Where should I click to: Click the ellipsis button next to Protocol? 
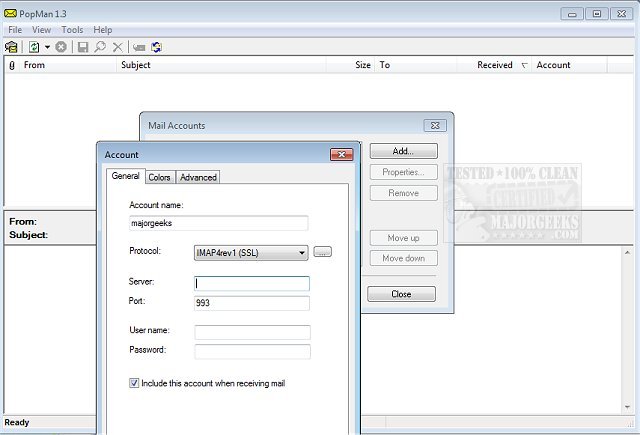pos(322,252)
